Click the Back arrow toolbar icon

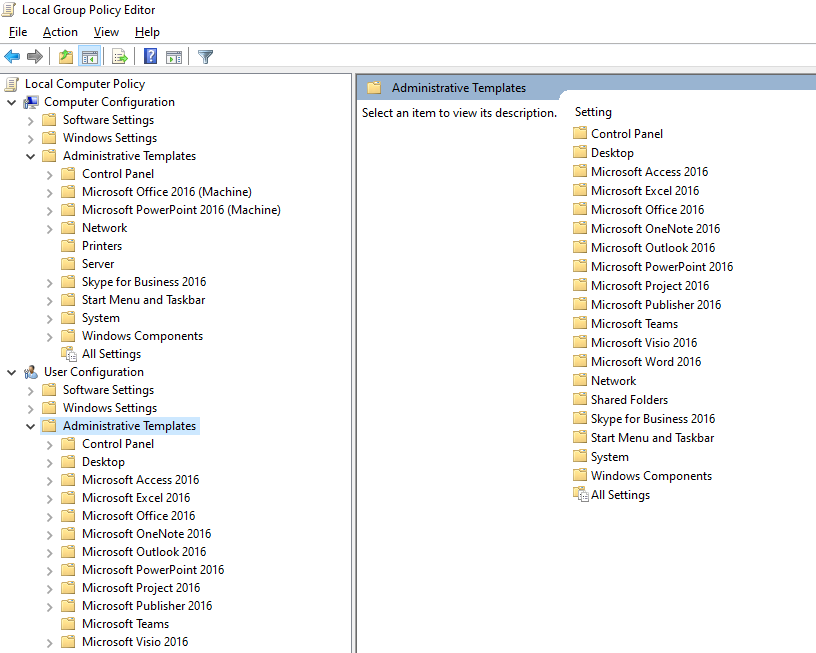tap(12, 56)
